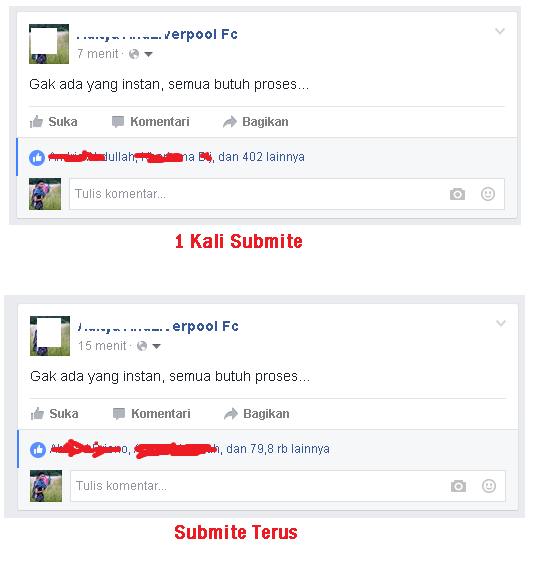
Task: Open the audience selector arrow next to 7 menit
Action: 148,54
